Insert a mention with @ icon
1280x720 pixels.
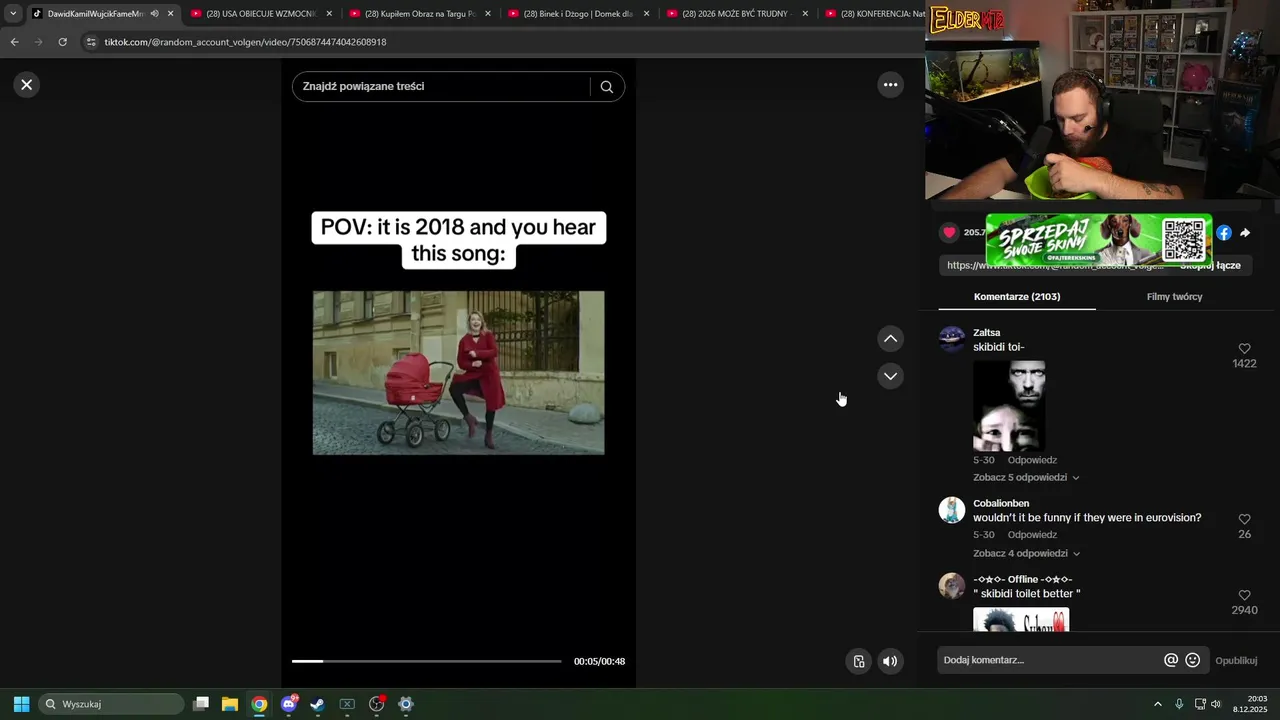1171,660
